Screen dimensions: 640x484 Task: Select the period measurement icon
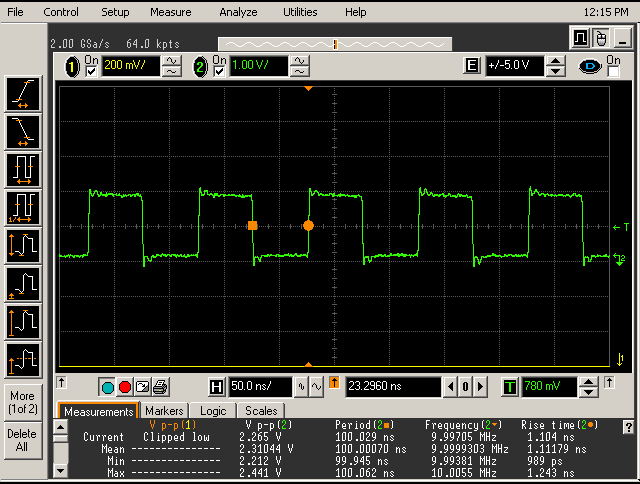[x=23, y=168]
